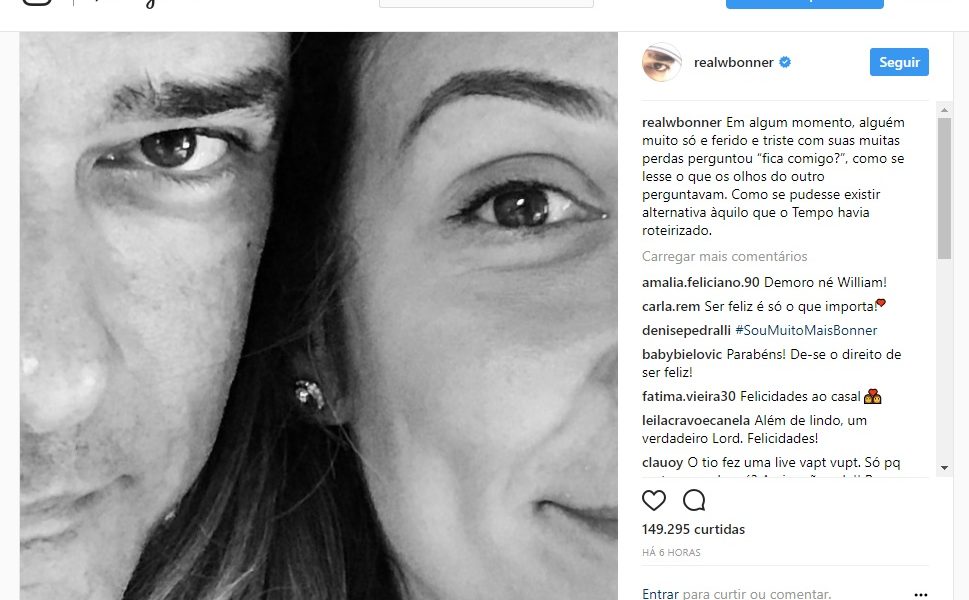Viewport: 969px width, 600px height.
Task: Expand Carregar mais comentários
Action: tap(724, 256)
